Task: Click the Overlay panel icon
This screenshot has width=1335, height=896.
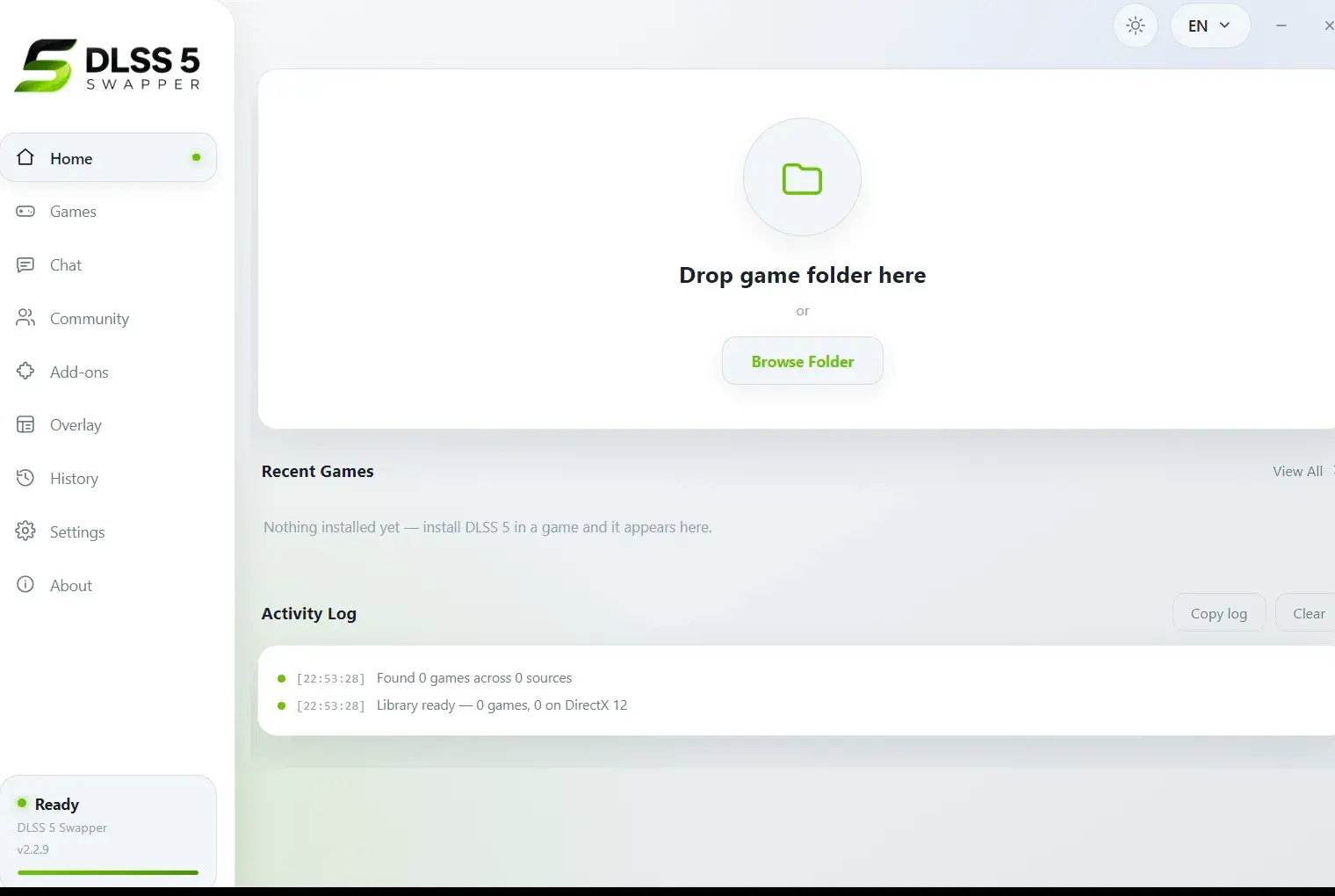Action: click(x=25, y=425)
